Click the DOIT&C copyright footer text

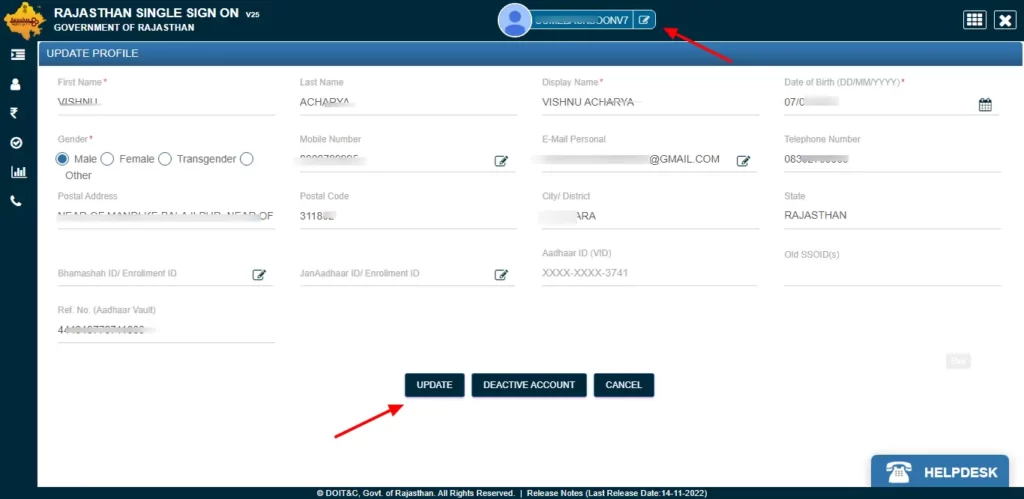[x=415, y=493]
